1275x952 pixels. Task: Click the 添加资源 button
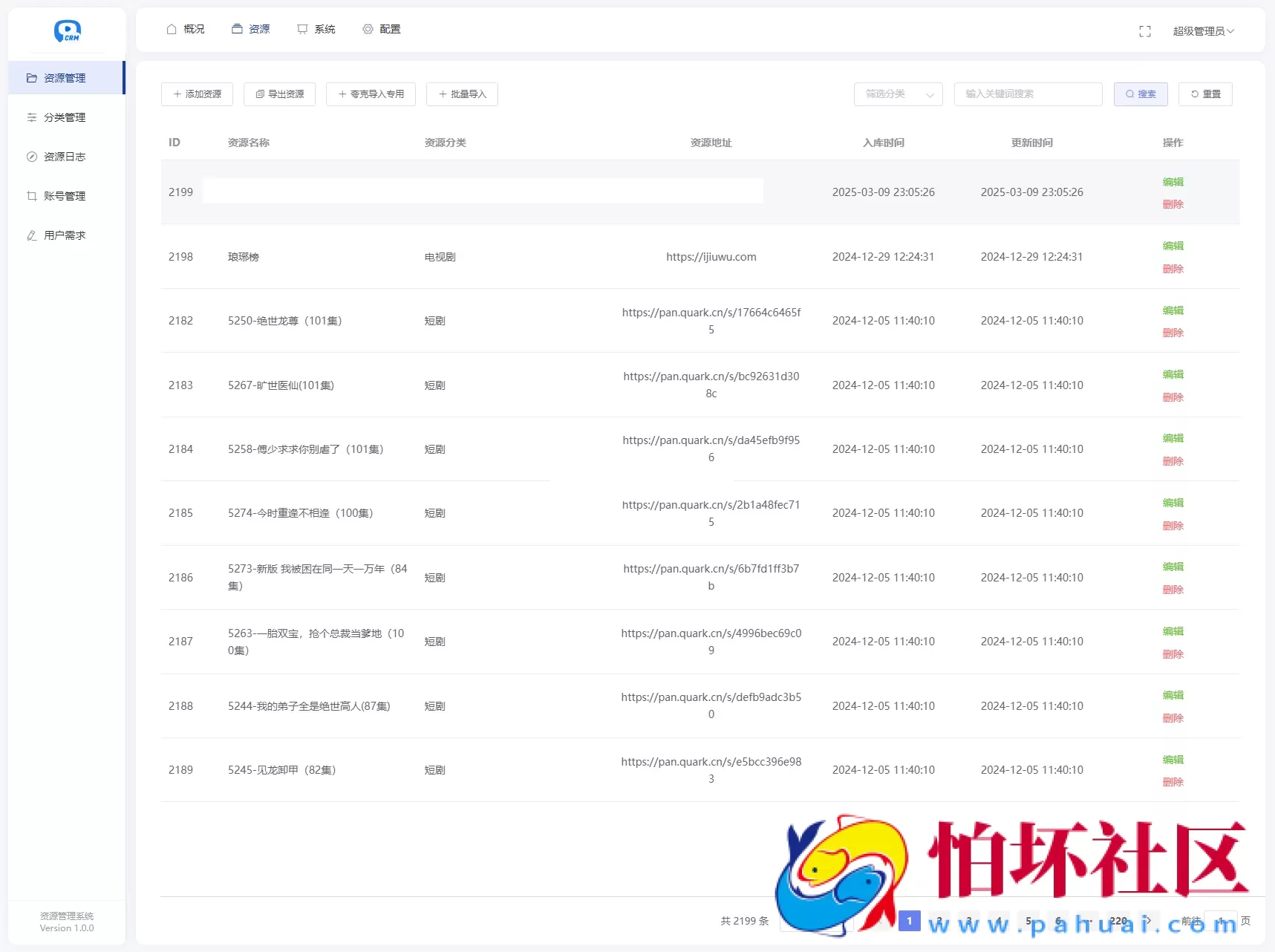[x=197, y=94]
